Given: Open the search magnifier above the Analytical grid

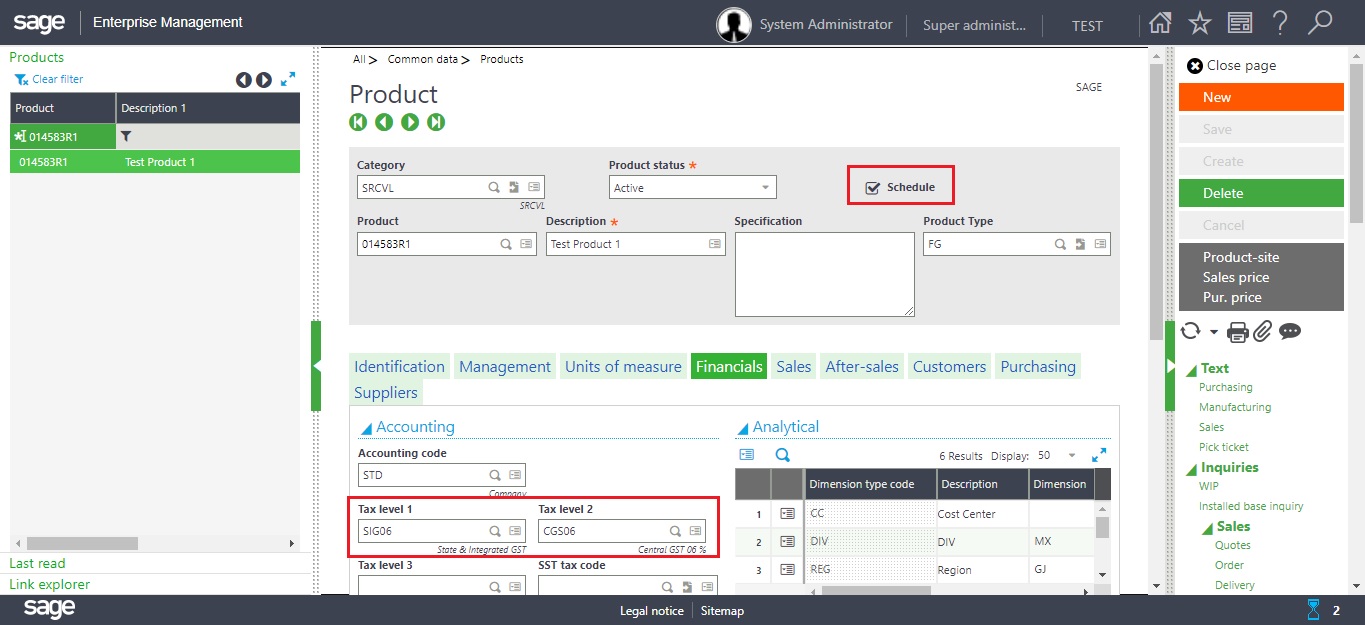Looking at the screenshot, I should click(783, 454).
